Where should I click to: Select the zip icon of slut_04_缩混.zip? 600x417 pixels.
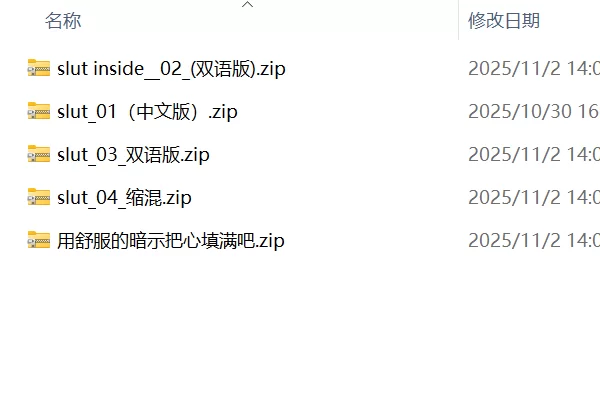39,197
